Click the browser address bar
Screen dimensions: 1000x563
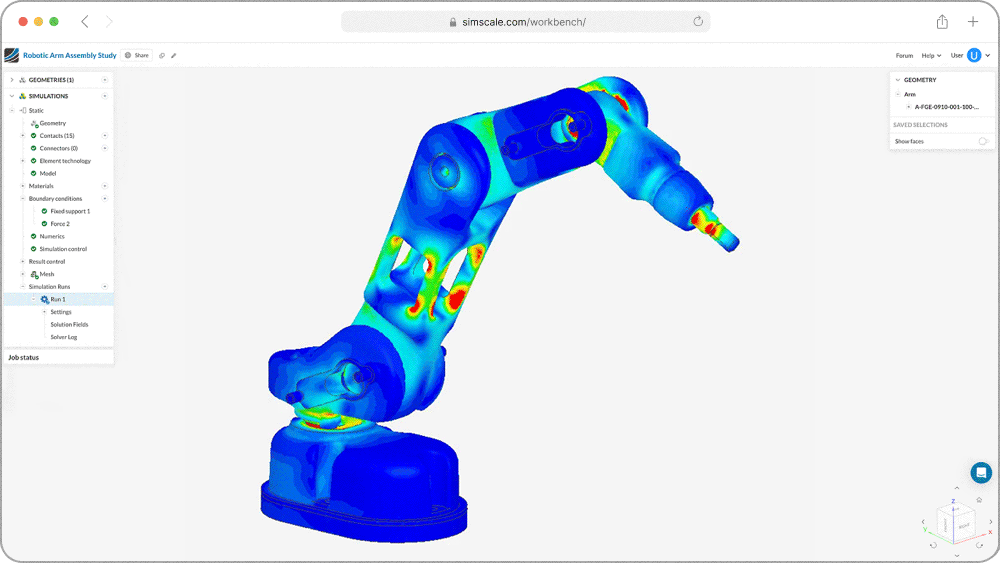526,22
